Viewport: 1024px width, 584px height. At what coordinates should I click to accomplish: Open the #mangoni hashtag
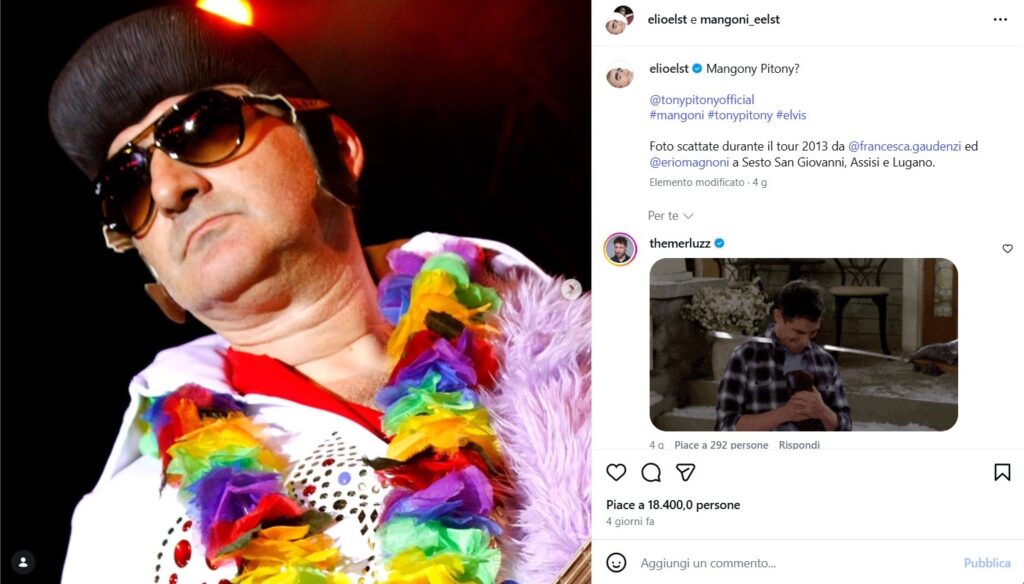click(x=677, y=115)
